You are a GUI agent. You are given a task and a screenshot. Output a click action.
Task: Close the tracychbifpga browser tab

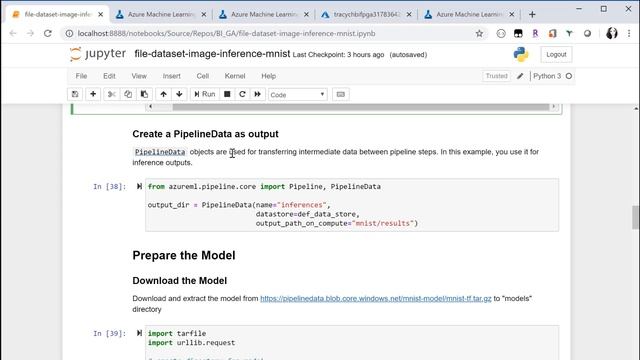(409, 14)
